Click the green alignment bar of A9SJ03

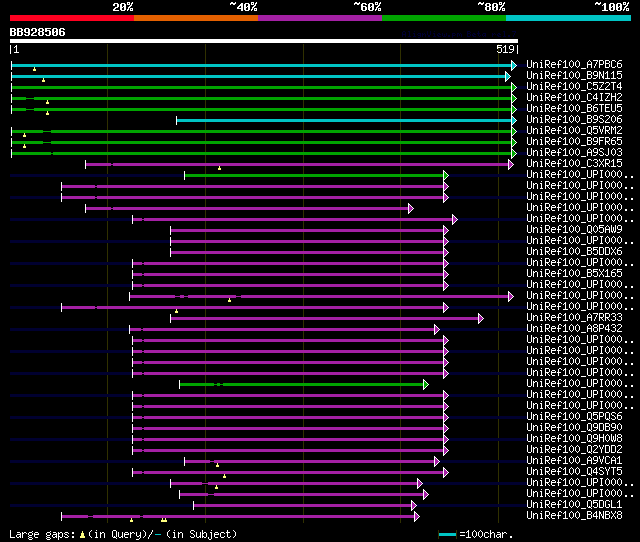(x=261, y=153)
